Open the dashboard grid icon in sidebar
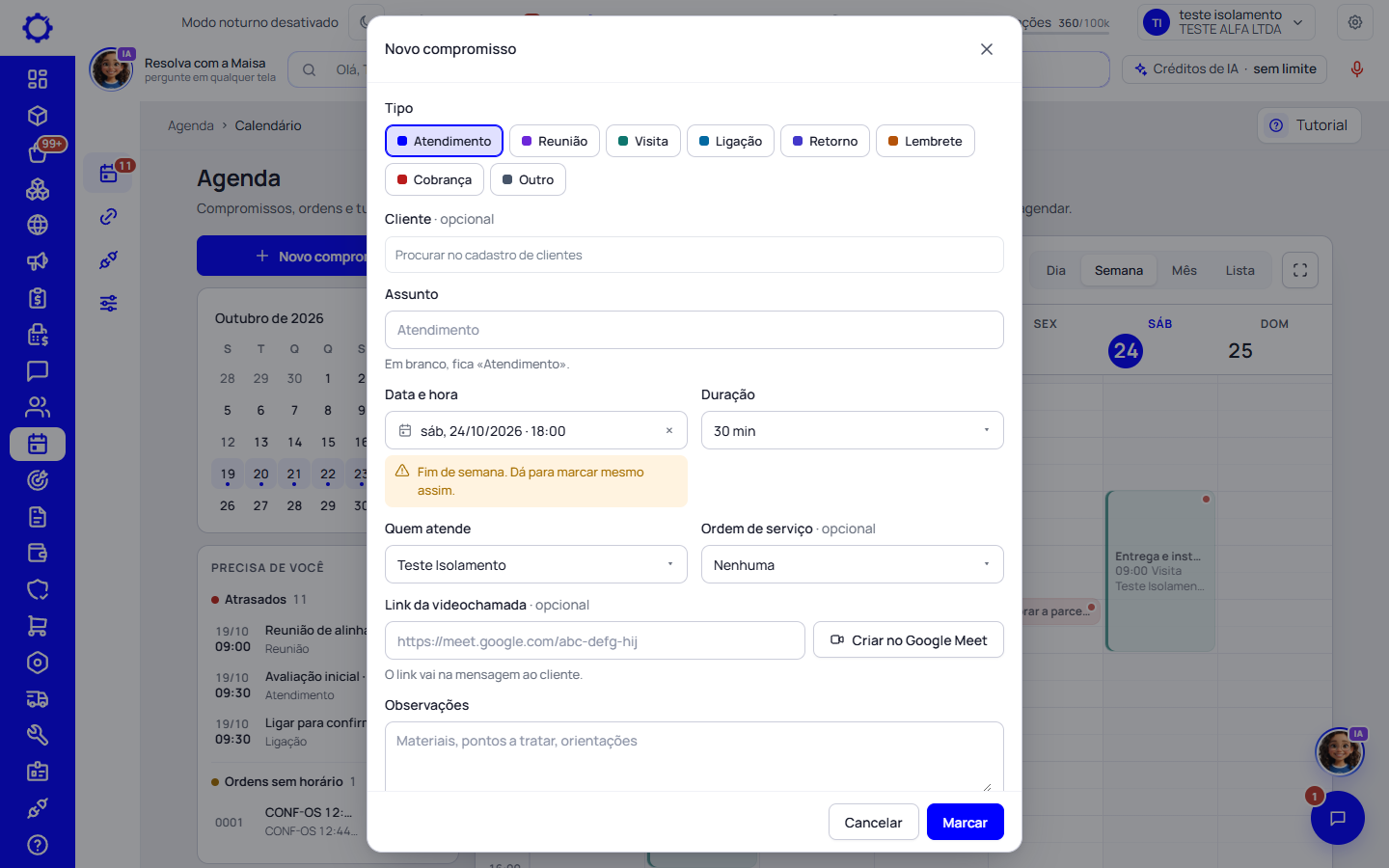1389x868 pixels. click(38, 79)
